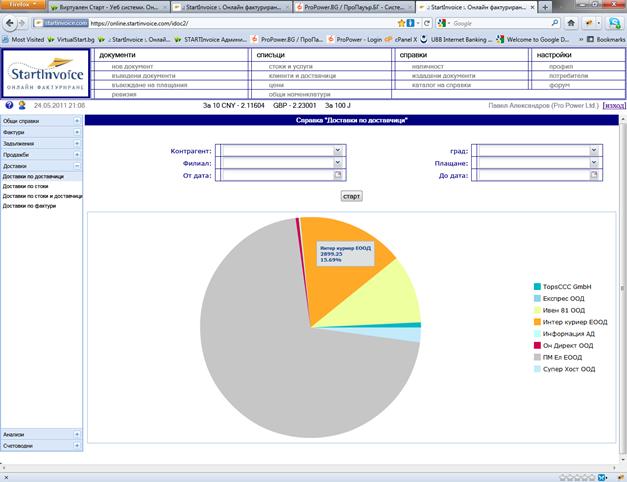Open a new tab with plus button
This screenshot has width=627, height=482.
(545, 7)
